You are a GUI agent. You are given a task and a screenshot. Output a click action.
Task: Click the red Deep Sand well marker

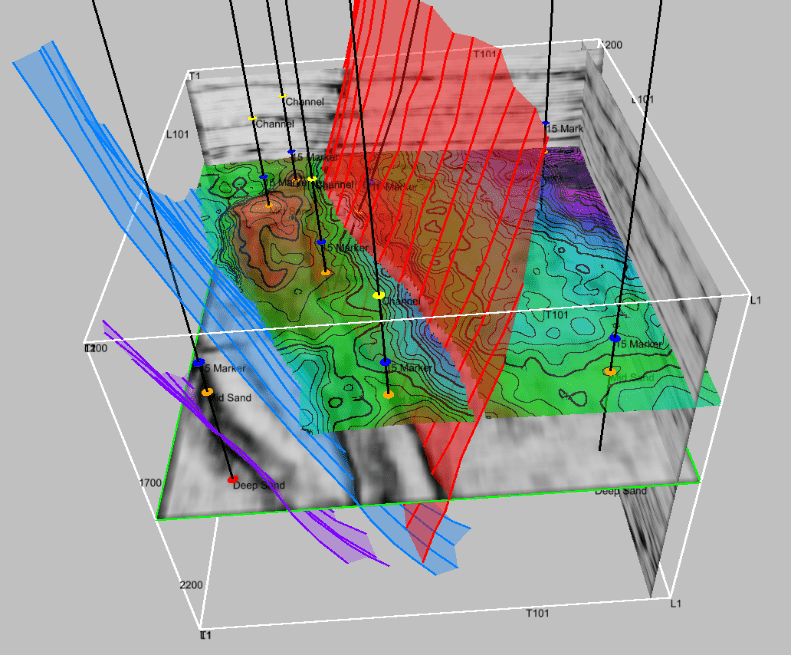click(x=232, y=480)
